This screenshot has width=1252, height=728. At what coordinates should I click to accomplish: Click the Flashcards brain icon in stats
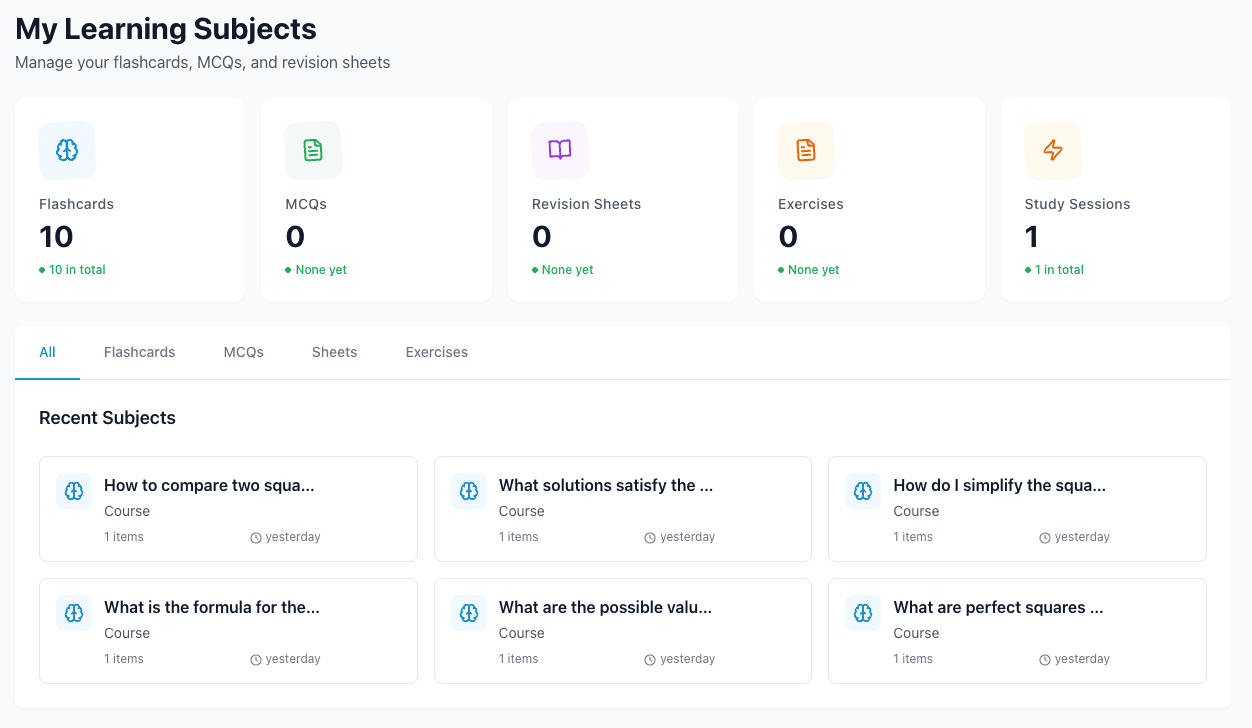click(x=67, y=150)
